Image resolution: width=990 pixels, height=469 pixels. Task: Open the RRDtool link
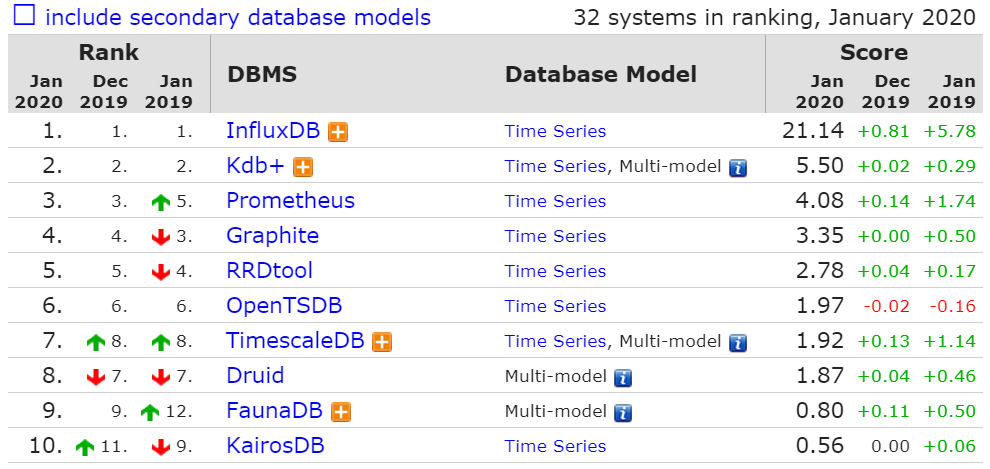(269, 271)
